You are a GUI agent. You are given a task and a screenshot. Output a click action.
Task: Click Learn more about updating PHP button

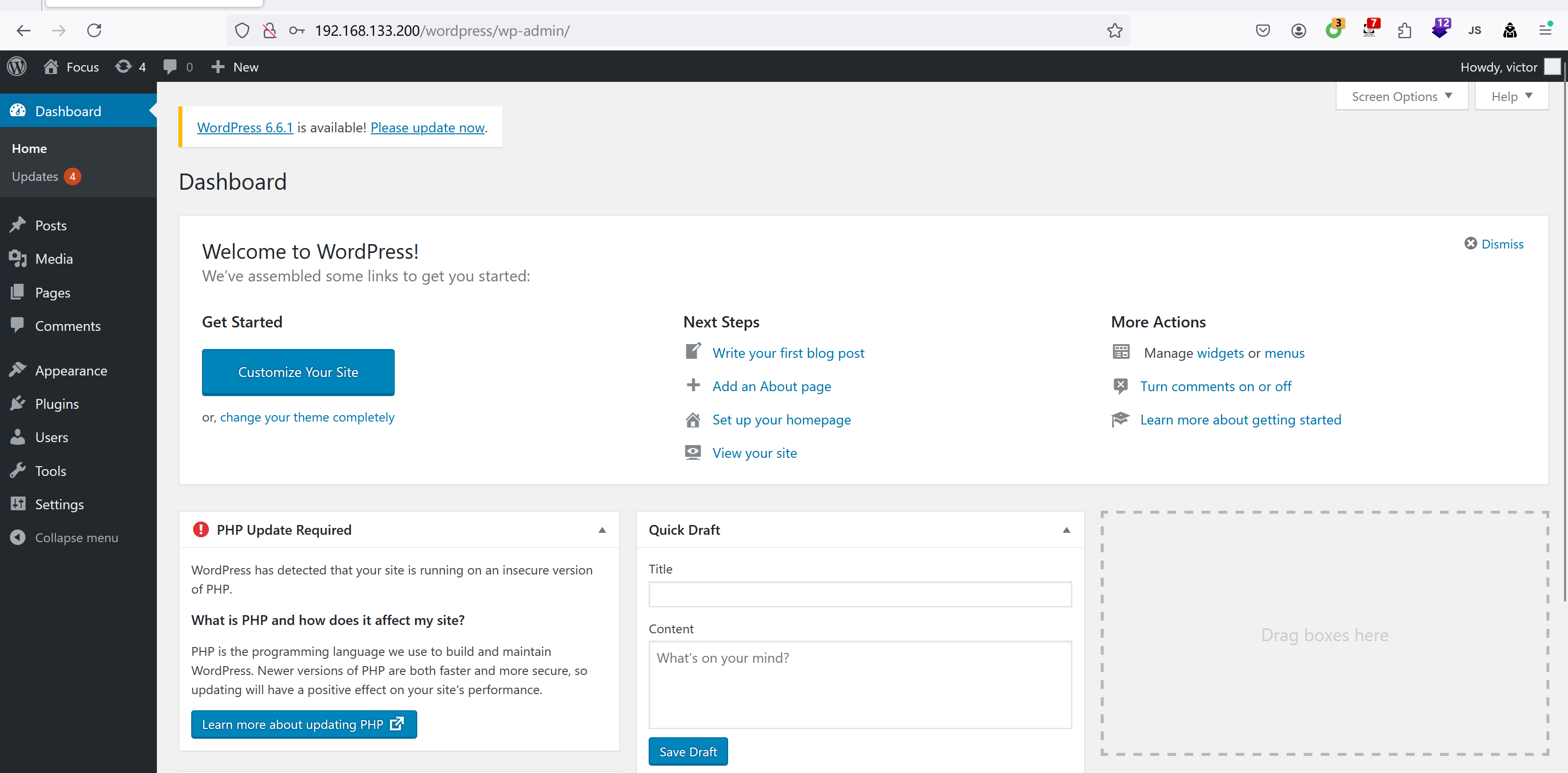[303, 723]
